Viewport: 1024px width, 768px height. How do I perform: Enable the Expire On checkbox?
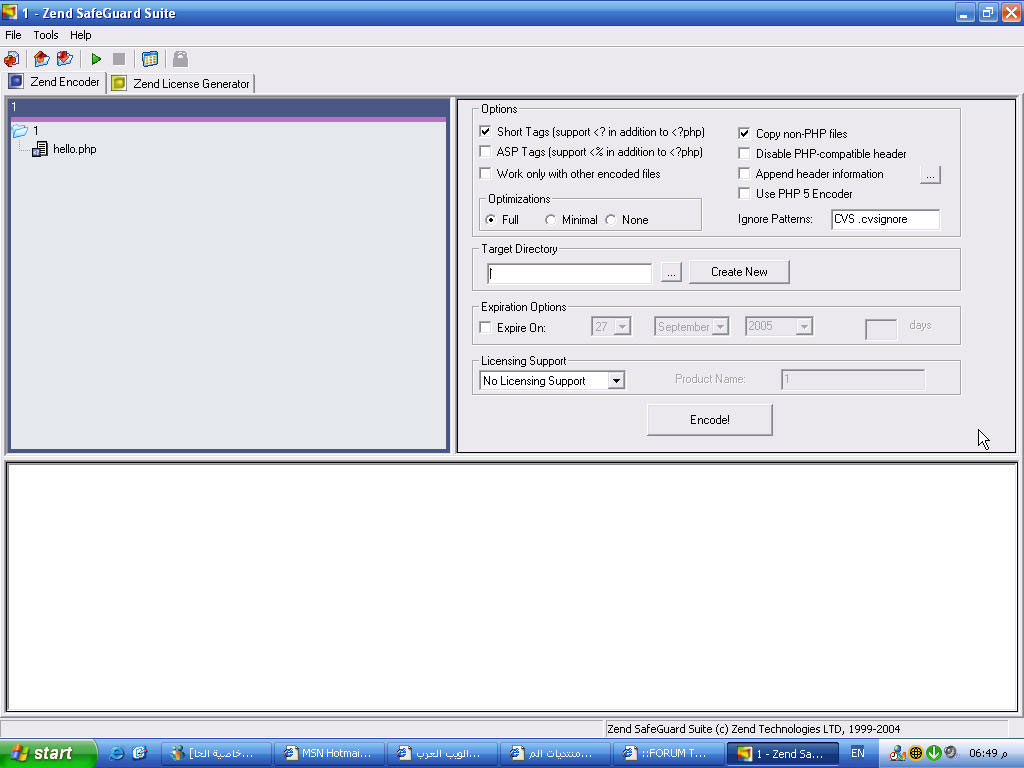pos(486,327)
